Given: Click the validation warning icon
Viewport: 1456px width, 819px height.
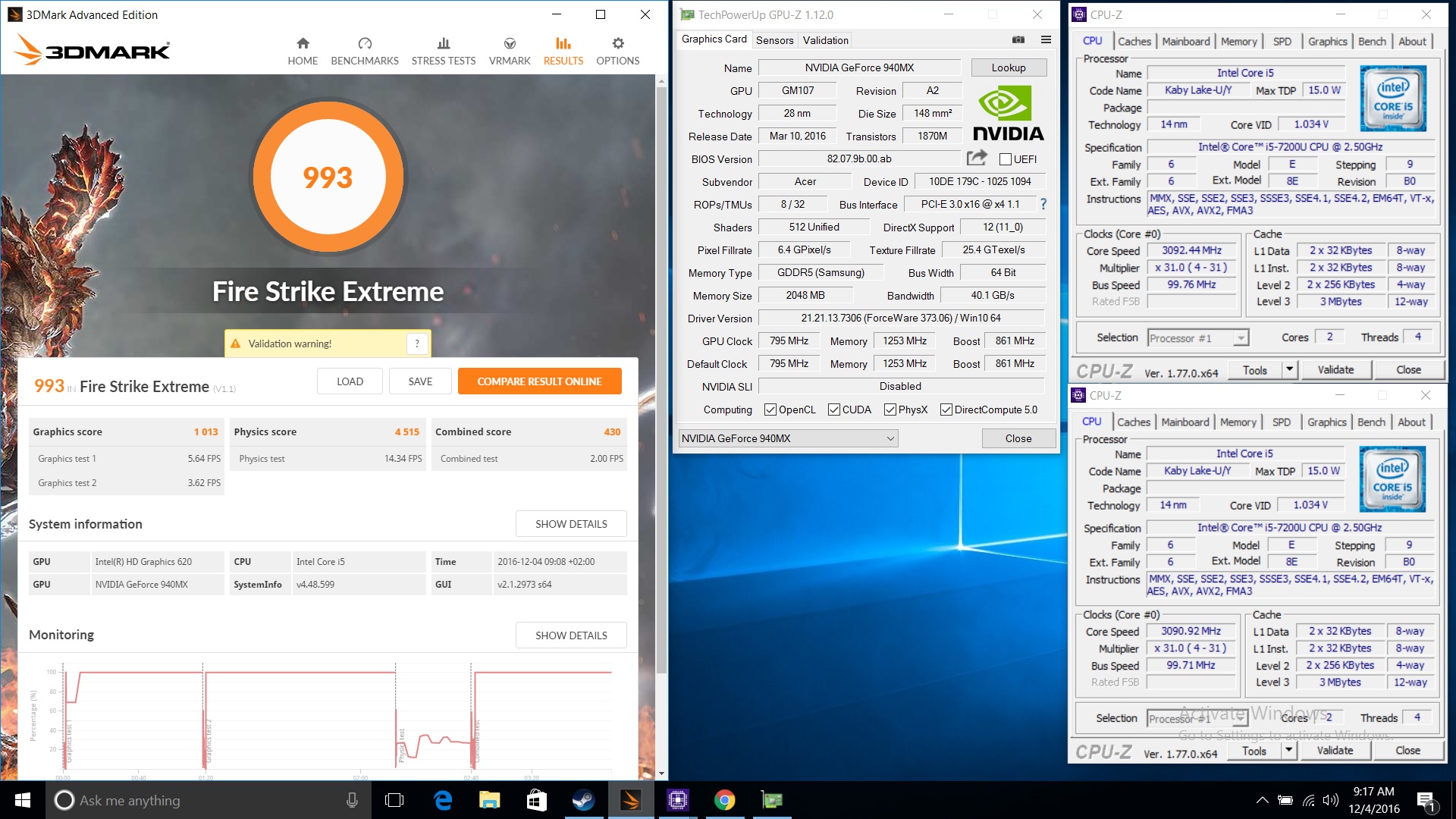Looking at the screenshot, I should click(x=235, y=344).
